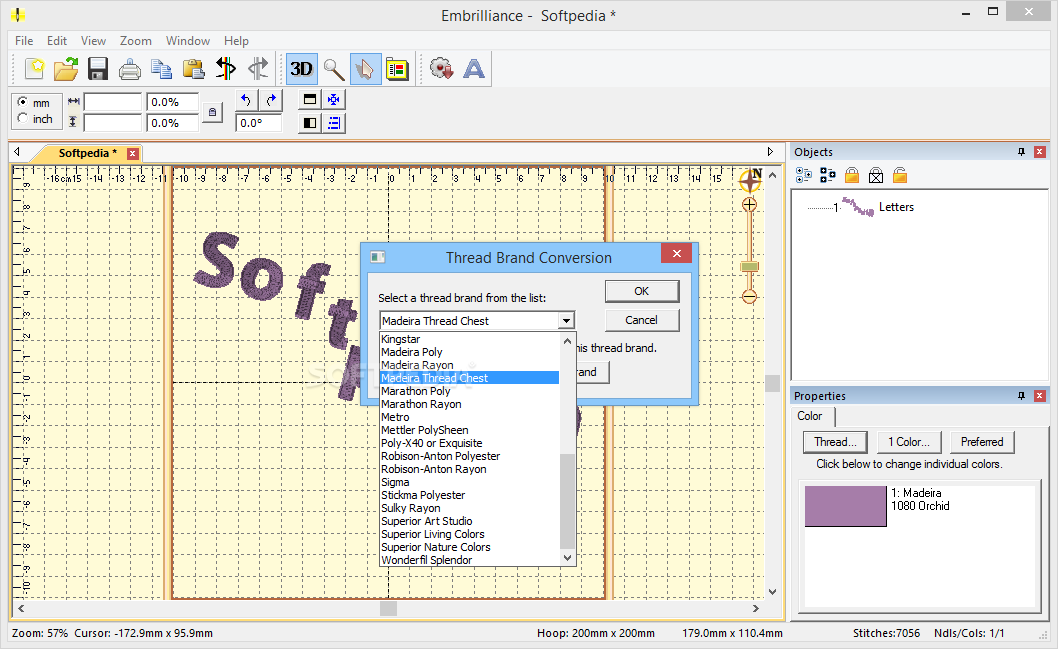Click the Madeira 1080 Orchid color swatch
The width and height of the screenshot is (1058, 649).
[845, 506]
